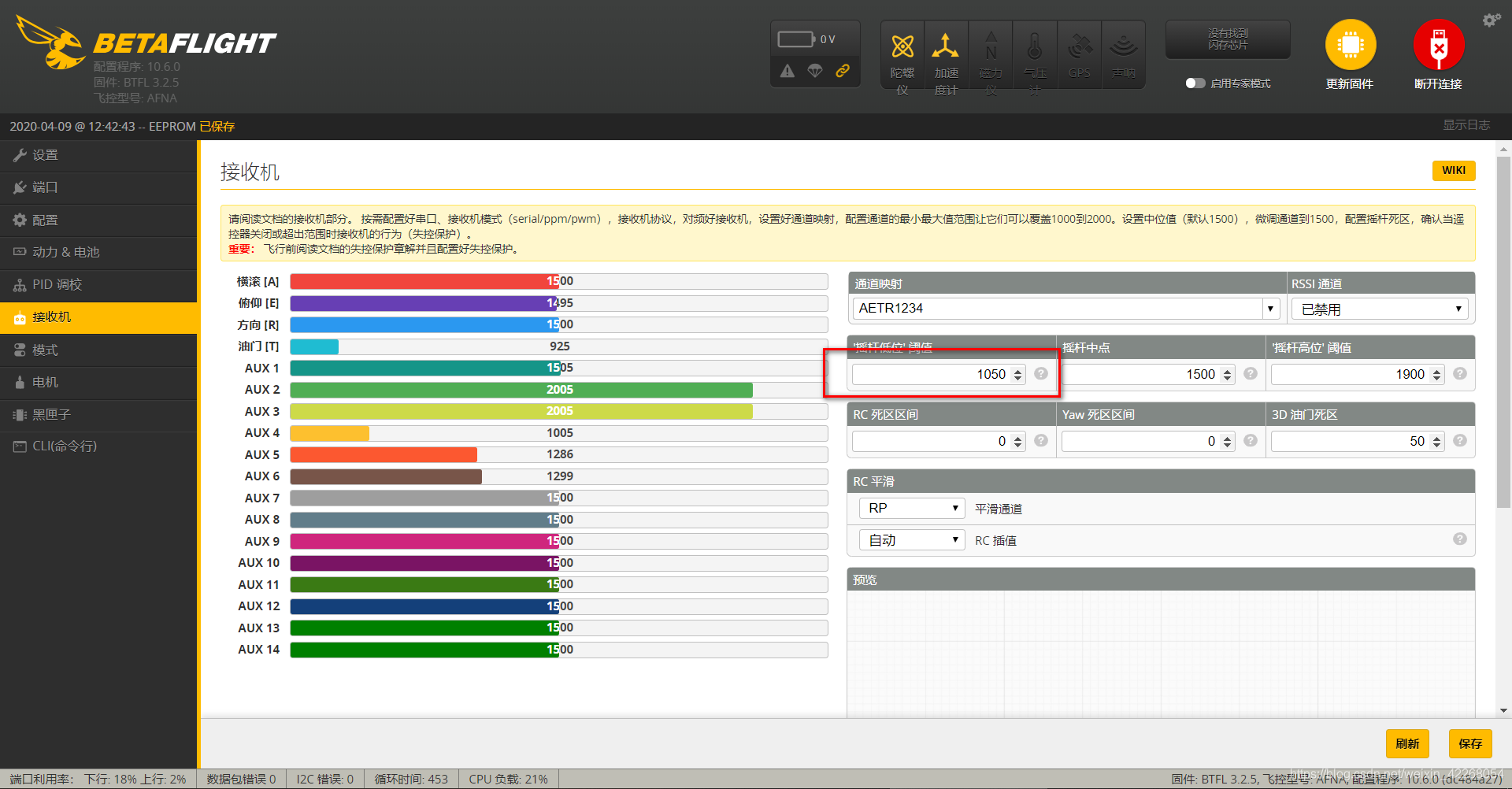Open options via the gear icon
Image resolution: width=1512 pixels, height=789 pixels.
pos(1492,20)
